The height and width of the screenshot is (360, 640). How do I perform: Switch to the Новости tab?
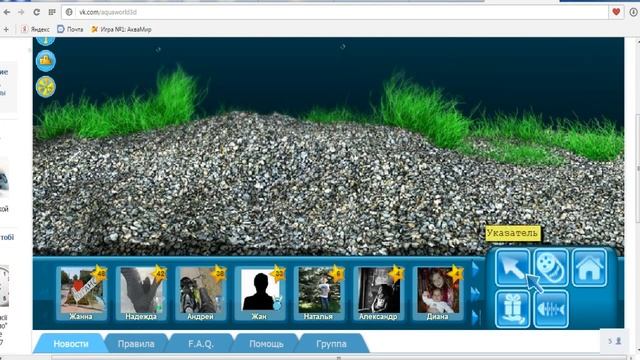click(x=71, y=344)
